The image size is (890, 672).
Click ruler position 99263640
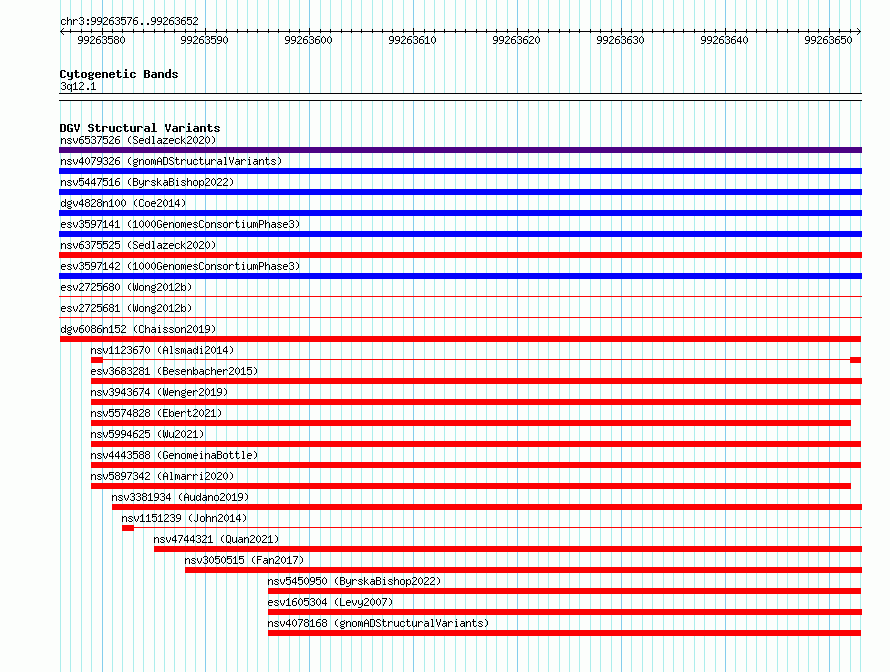[724, 40]
